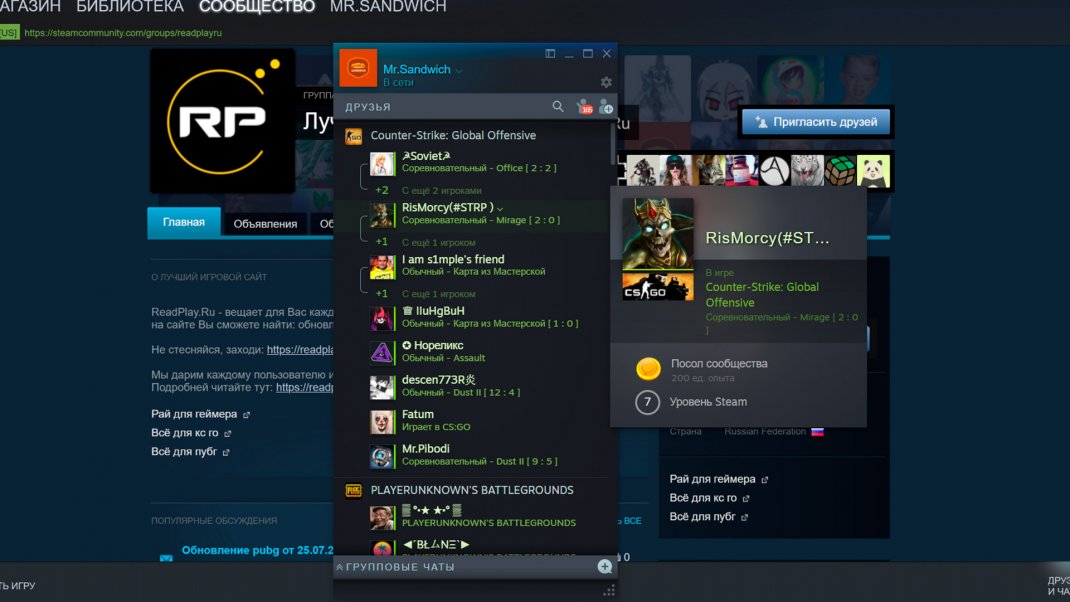
Task: Click Пригласить друзей button
Action: click(x=815, y=122)
